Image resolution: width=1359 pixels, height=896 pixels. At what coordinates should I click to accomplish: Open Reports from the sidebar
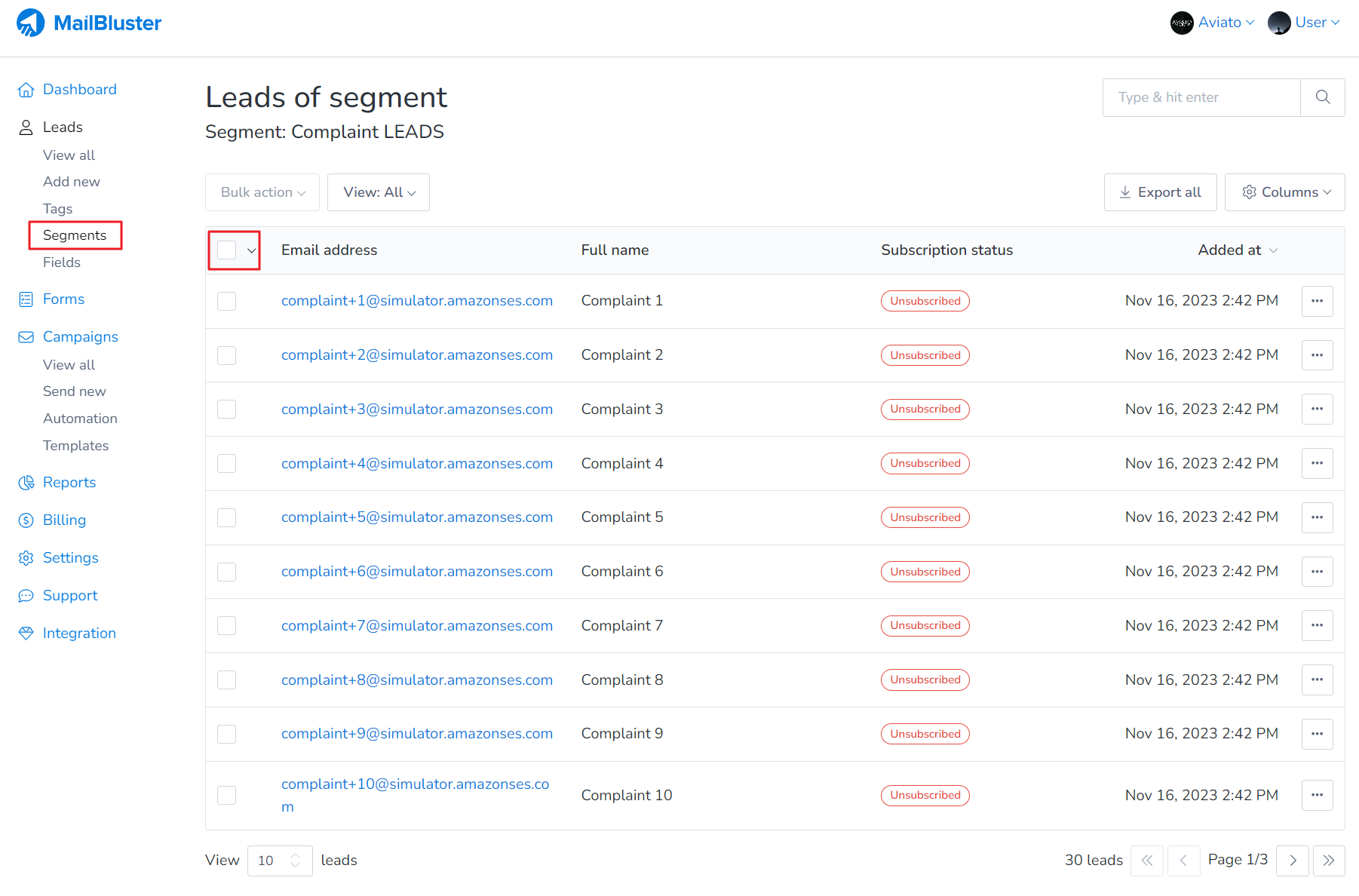[69, 483]
